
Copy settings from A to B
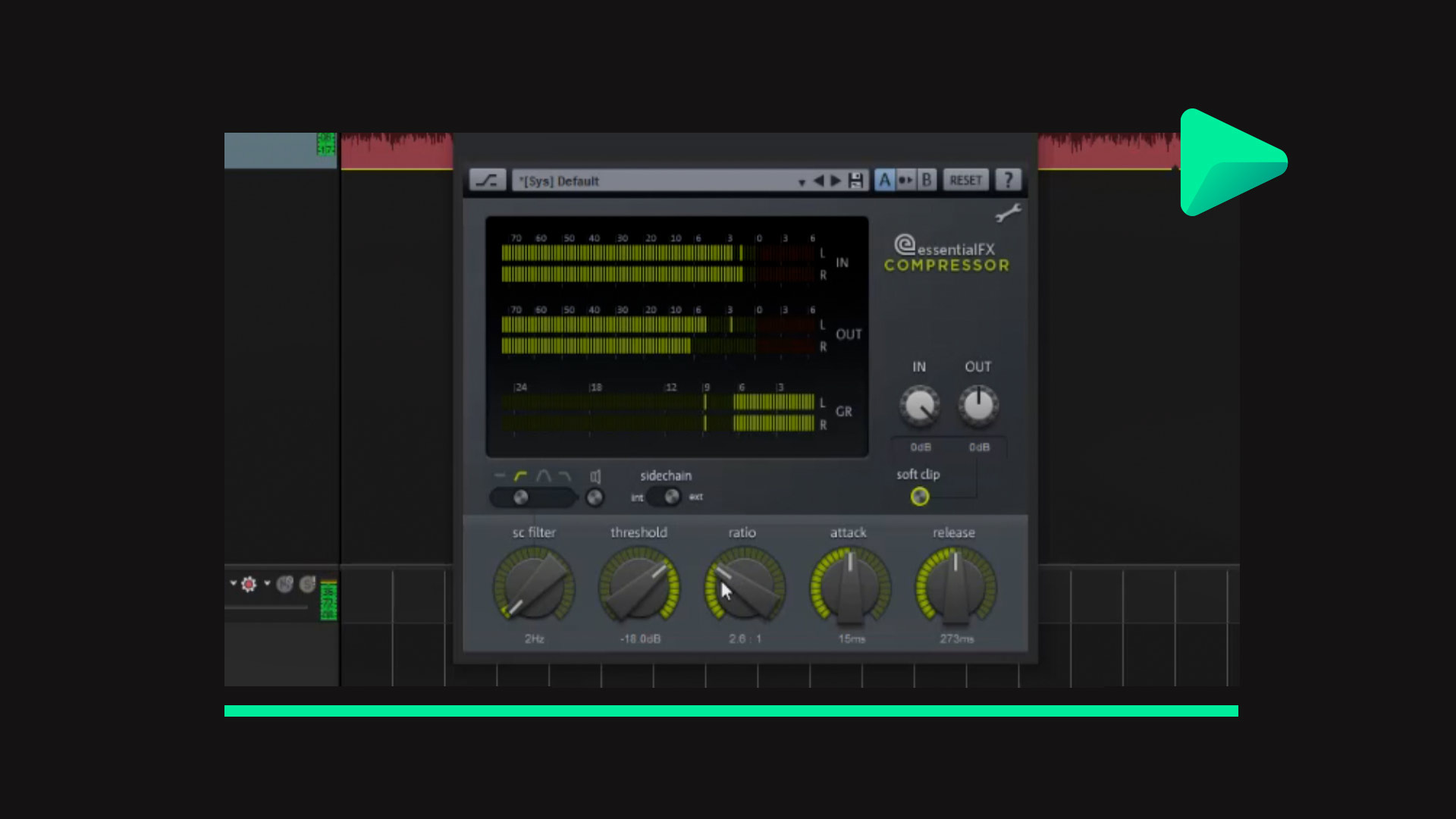(x=905, y=180)
